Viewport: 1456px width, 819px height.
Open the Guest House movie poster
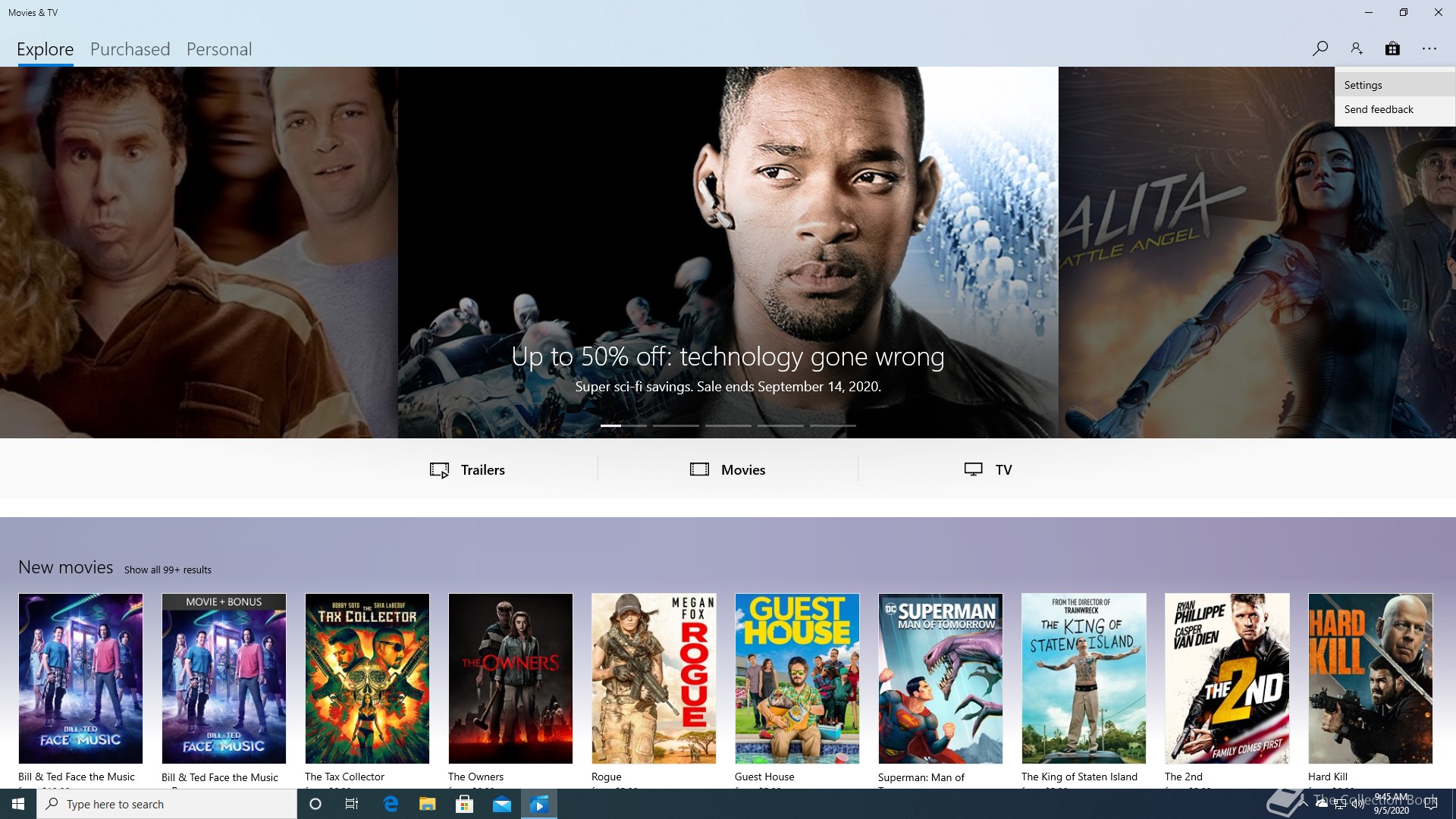[797, 678]
